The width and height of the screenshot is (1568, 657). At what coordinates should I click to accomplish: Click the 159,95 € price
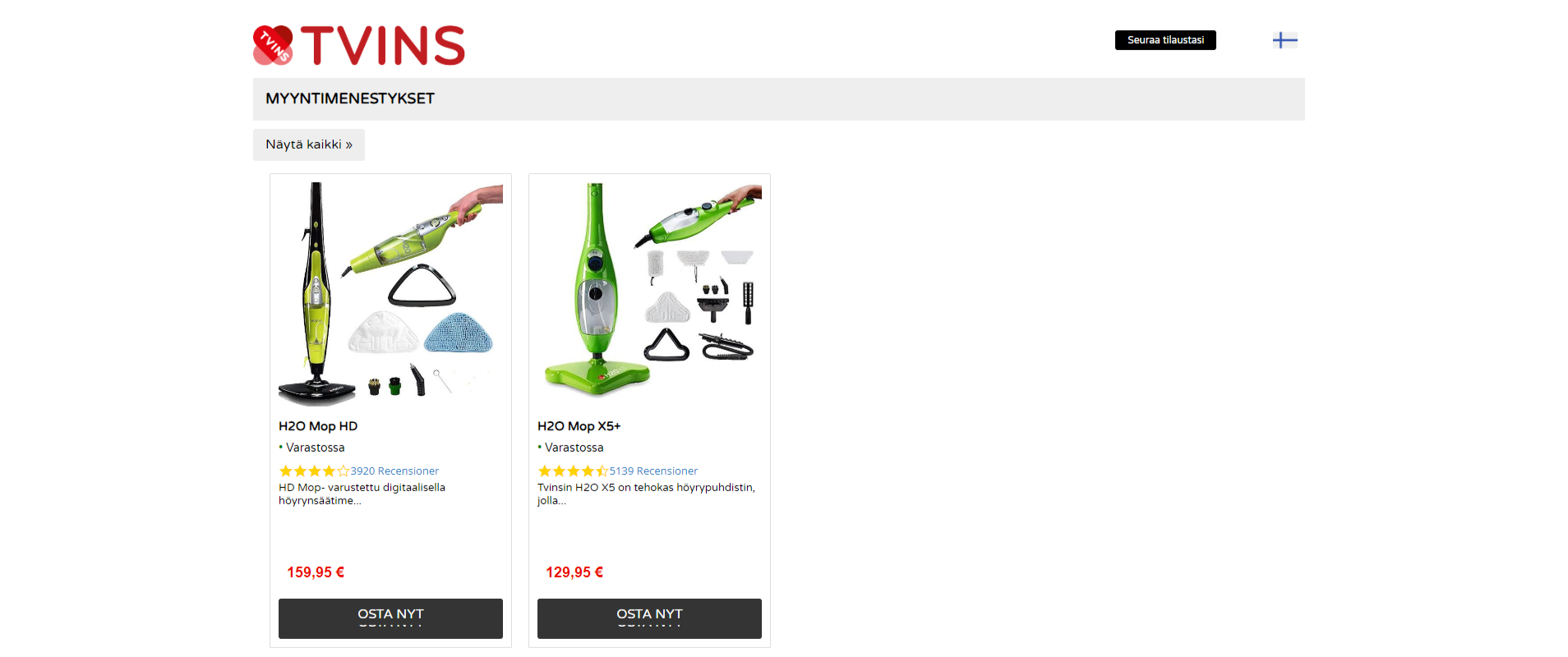(316, 572)
